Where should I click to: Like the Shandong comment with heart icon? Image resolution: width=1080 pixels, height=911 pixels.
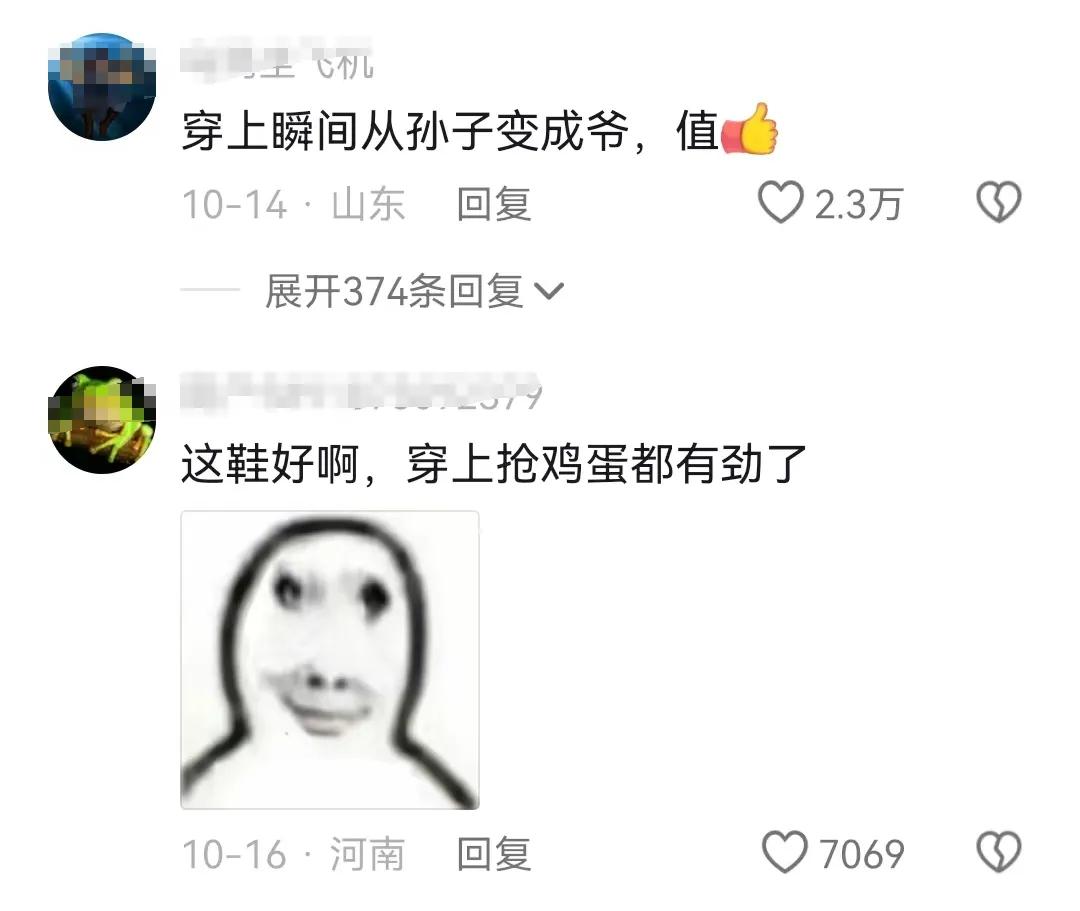pyautogui.click(x=780, y=202)
